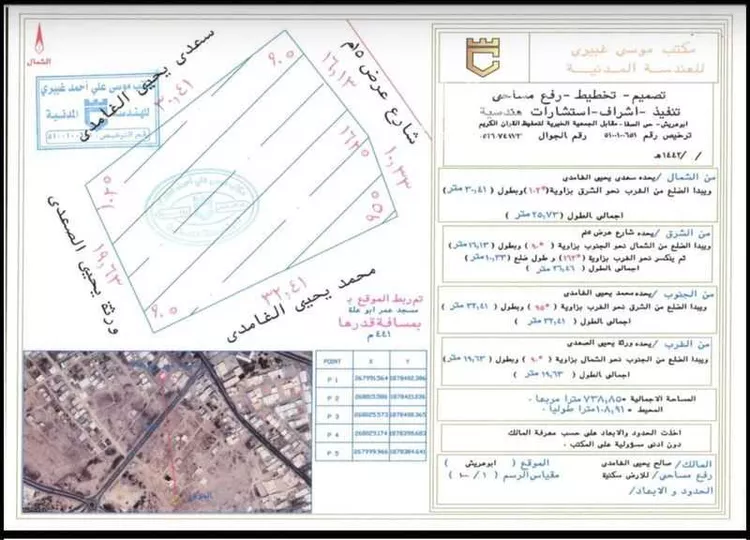Click the 'الشمال' label under the north arrow
This screenshot has height=540, width=750.
[x=39, y=62]
